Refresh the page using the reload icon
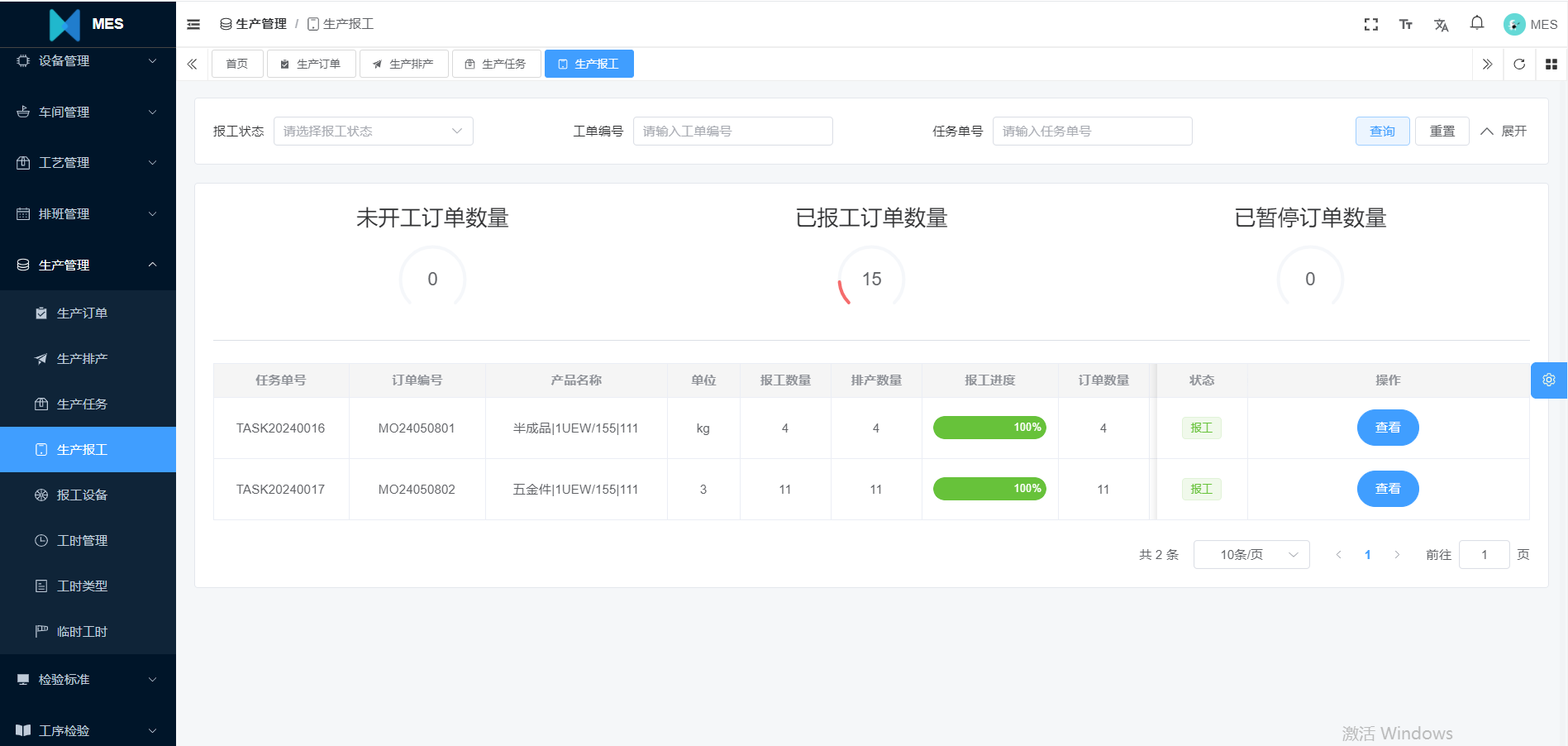The height and width of the screenshot is (746, 1568). tap(1519, 64)
